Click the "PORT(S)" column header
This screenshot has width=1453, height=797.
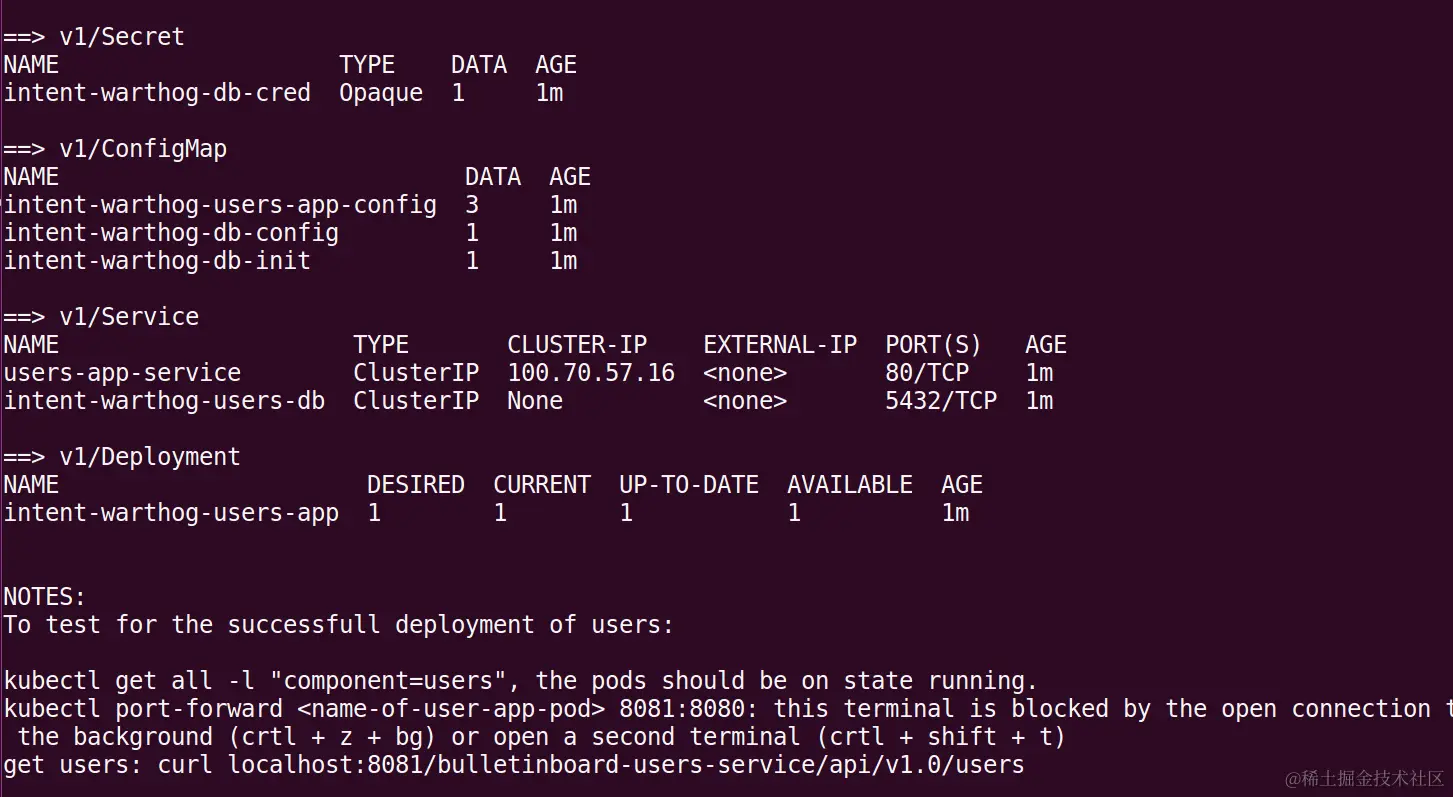(934, 345)
